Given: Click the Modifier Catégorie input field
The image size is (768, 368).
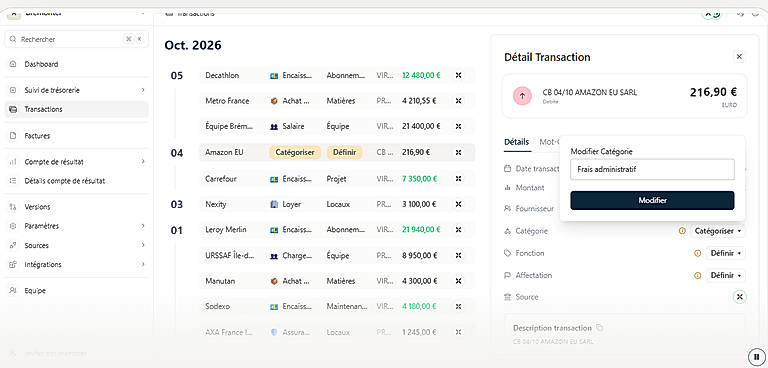Looking at the screenshot, I should pos(652,170).
